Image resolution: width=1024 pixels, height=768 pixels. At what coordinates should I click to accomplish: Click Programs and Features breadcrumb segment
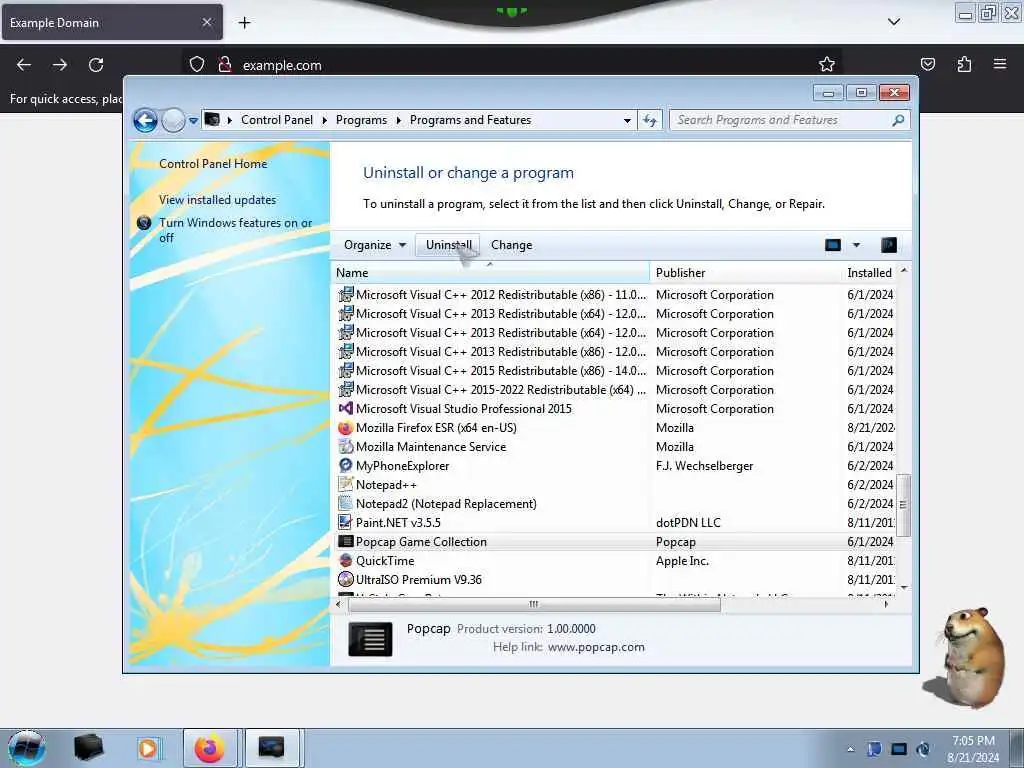click(470, 120)
